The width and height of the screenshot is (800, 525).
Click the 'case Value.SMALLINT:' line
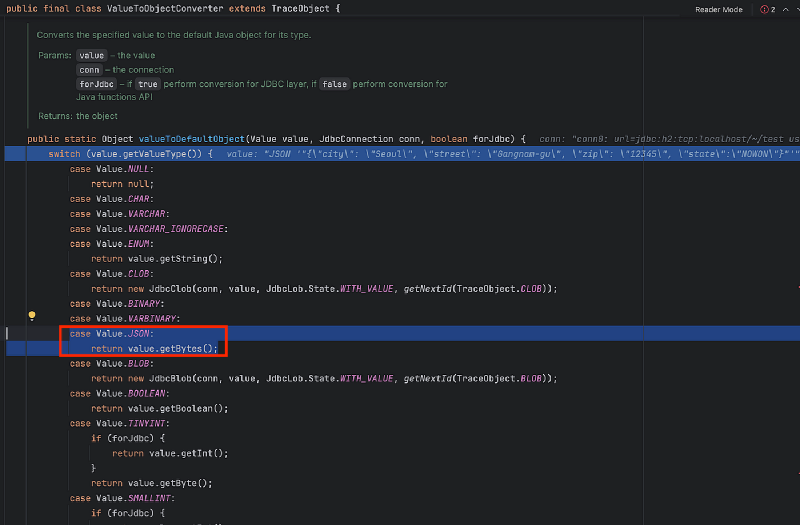[x=122, y=498]
